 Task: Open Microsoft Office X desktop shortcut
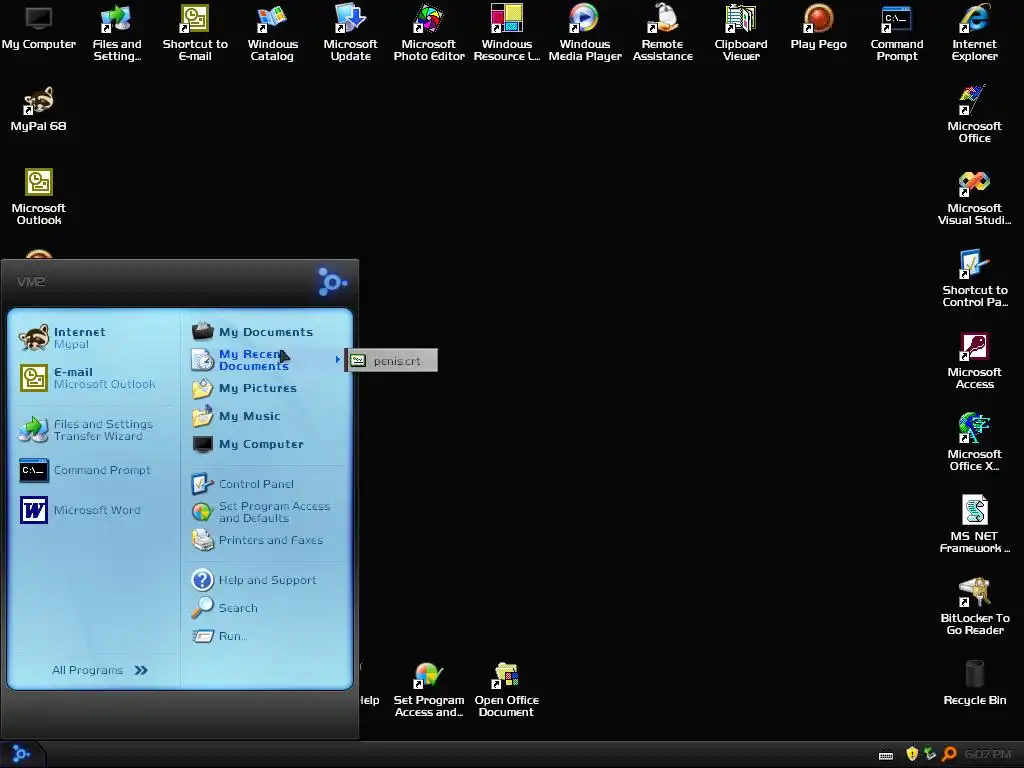974,442
